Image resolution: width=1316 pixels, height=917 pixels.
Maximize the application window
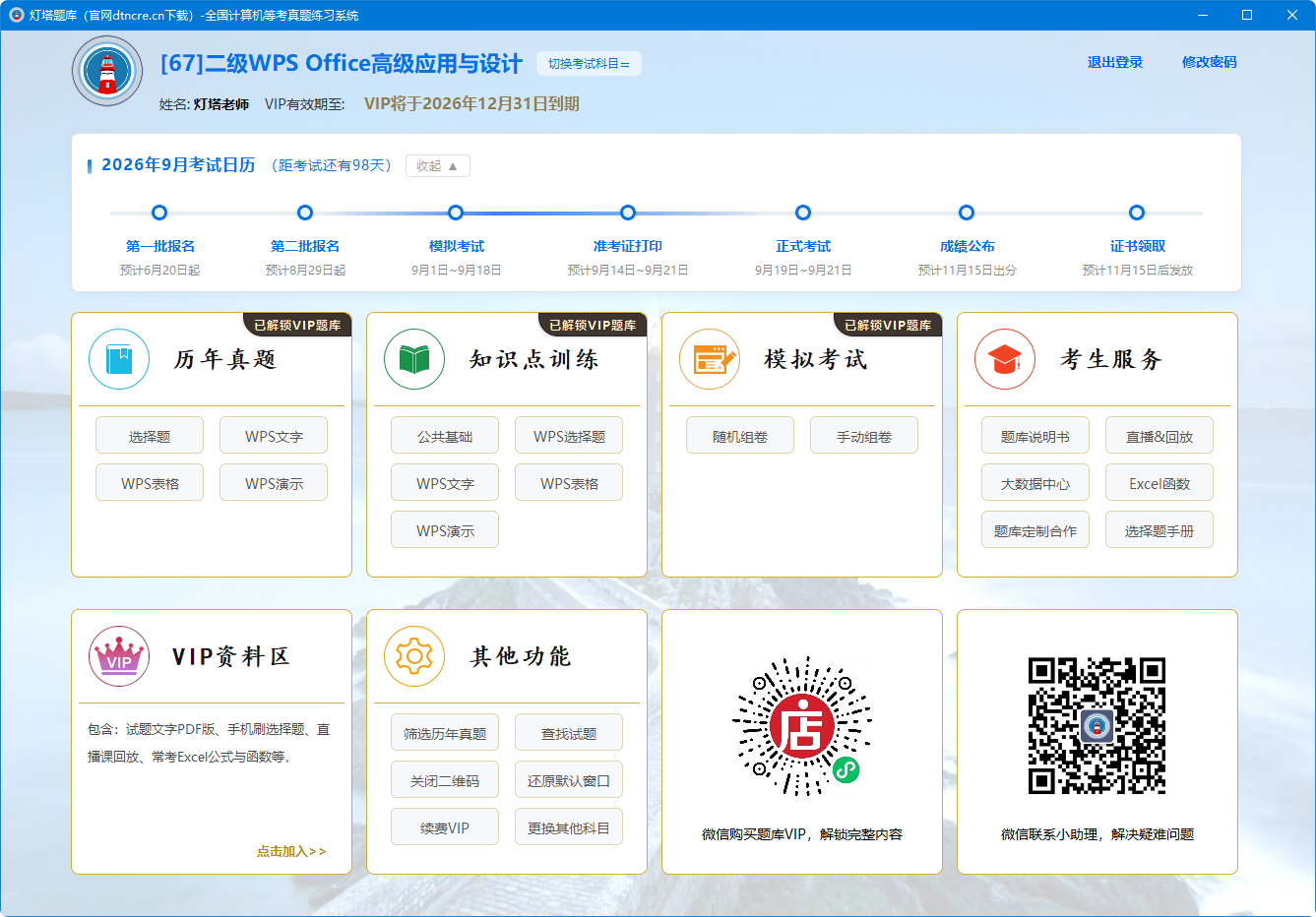click(x=1247, y=15)
